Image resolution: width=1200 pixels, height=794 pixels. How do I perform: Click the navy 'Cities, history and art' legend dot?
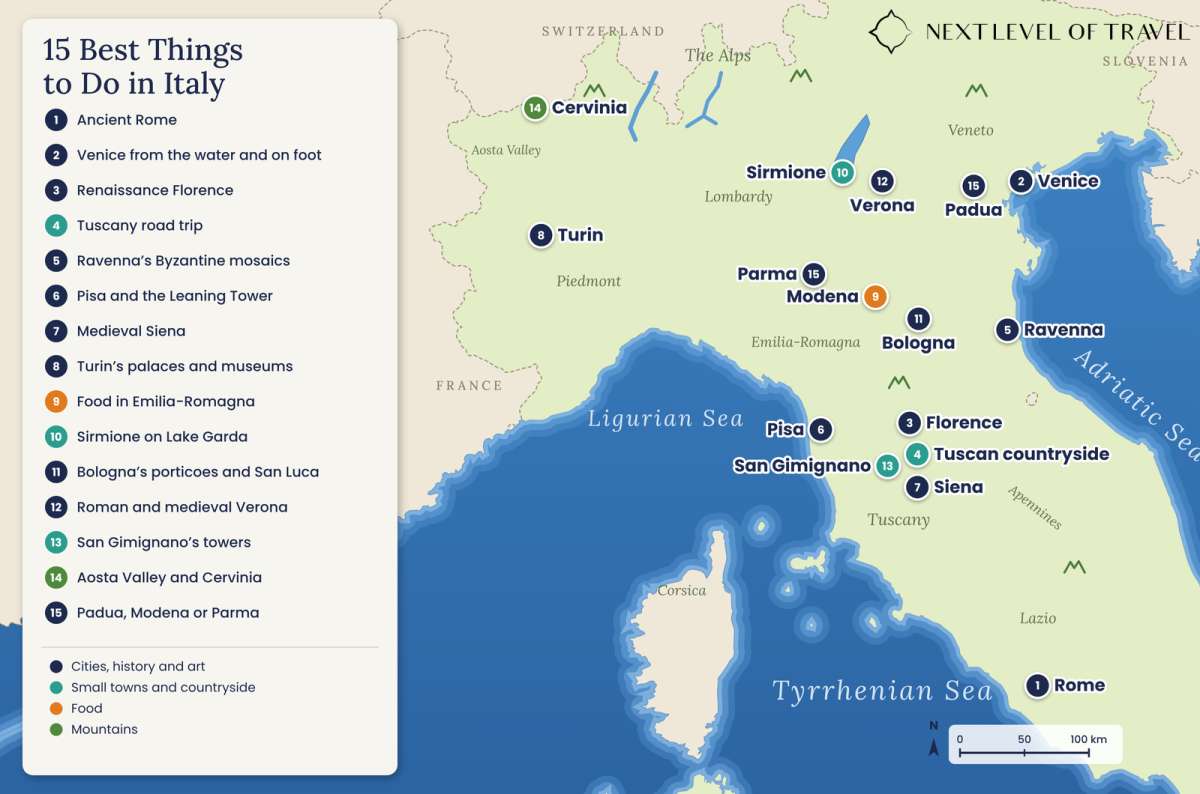coord(56,666)
